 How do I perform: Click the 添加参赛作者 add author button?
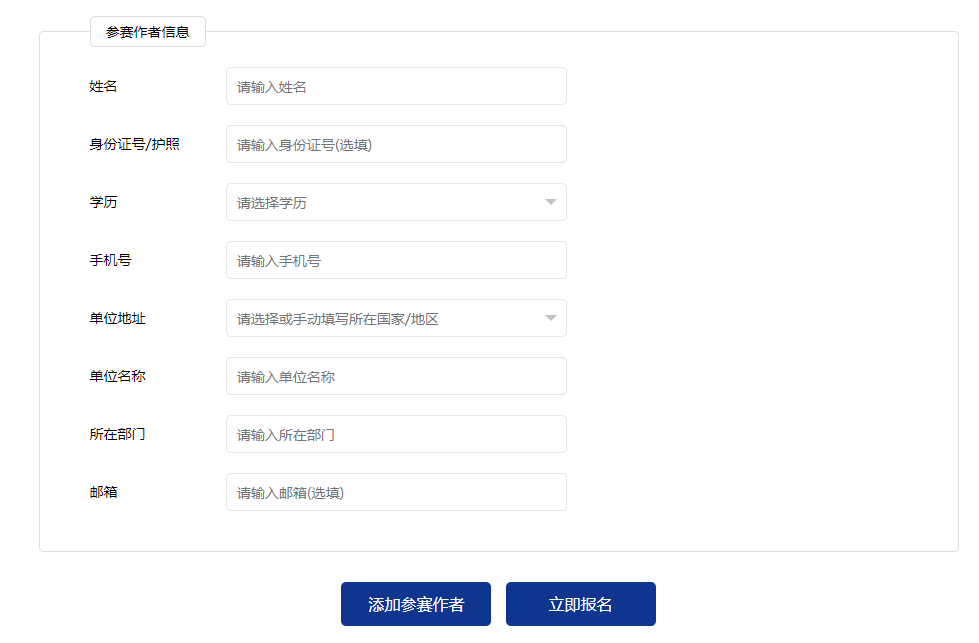(x=416, y=603)
